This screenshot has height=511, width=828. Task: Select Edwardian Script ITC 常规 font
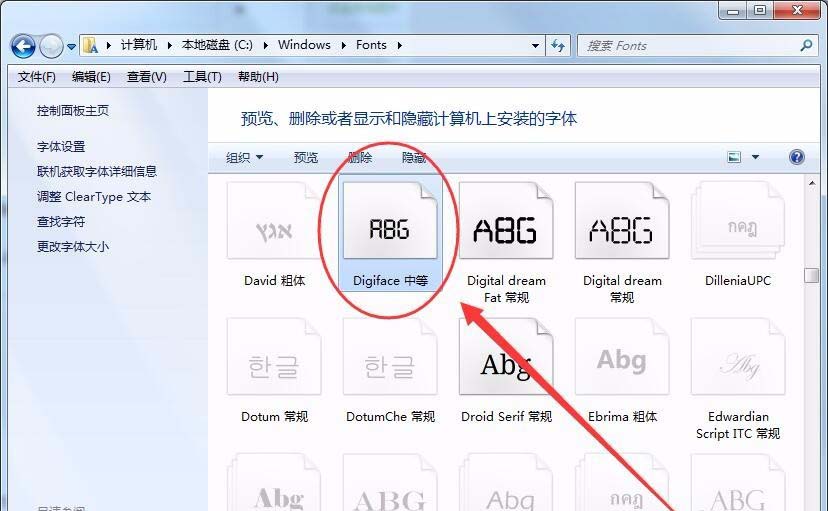(738, 357)
